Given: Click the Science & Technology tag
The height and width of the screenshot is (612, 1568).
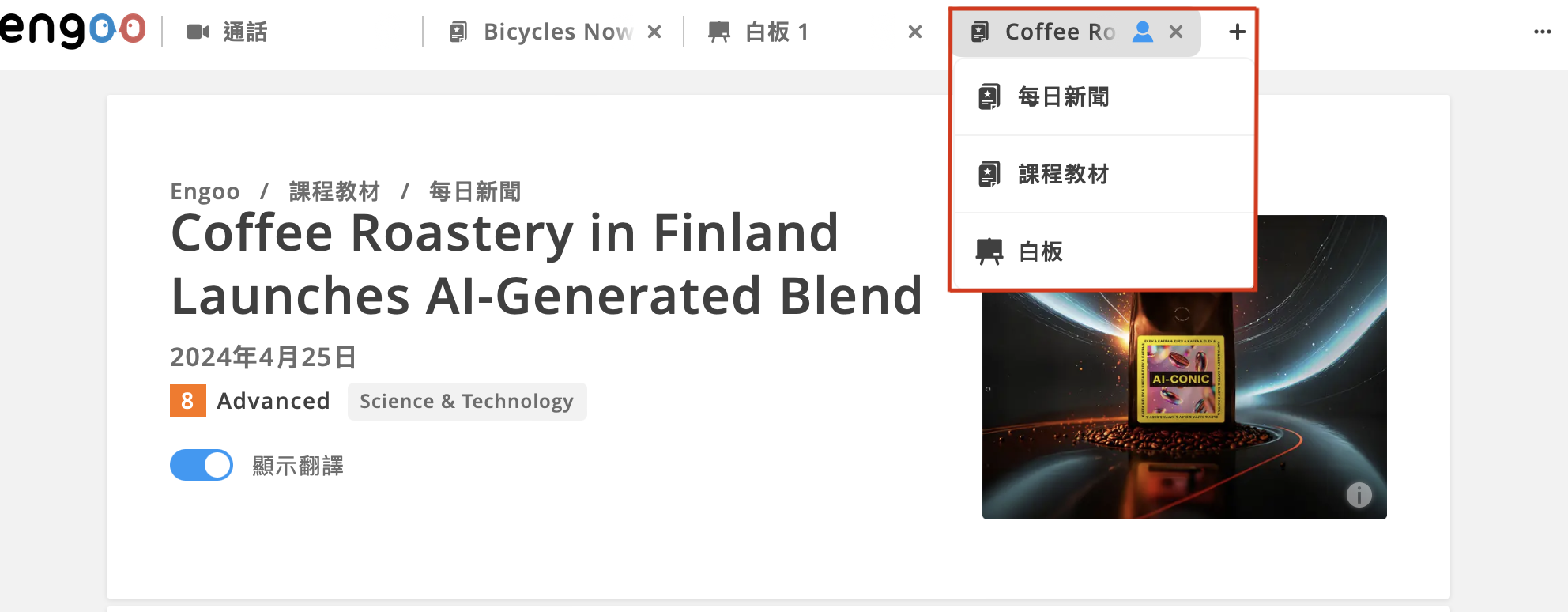Looking at the screenshot, I should pyautogui.click(x=466, y=402).
